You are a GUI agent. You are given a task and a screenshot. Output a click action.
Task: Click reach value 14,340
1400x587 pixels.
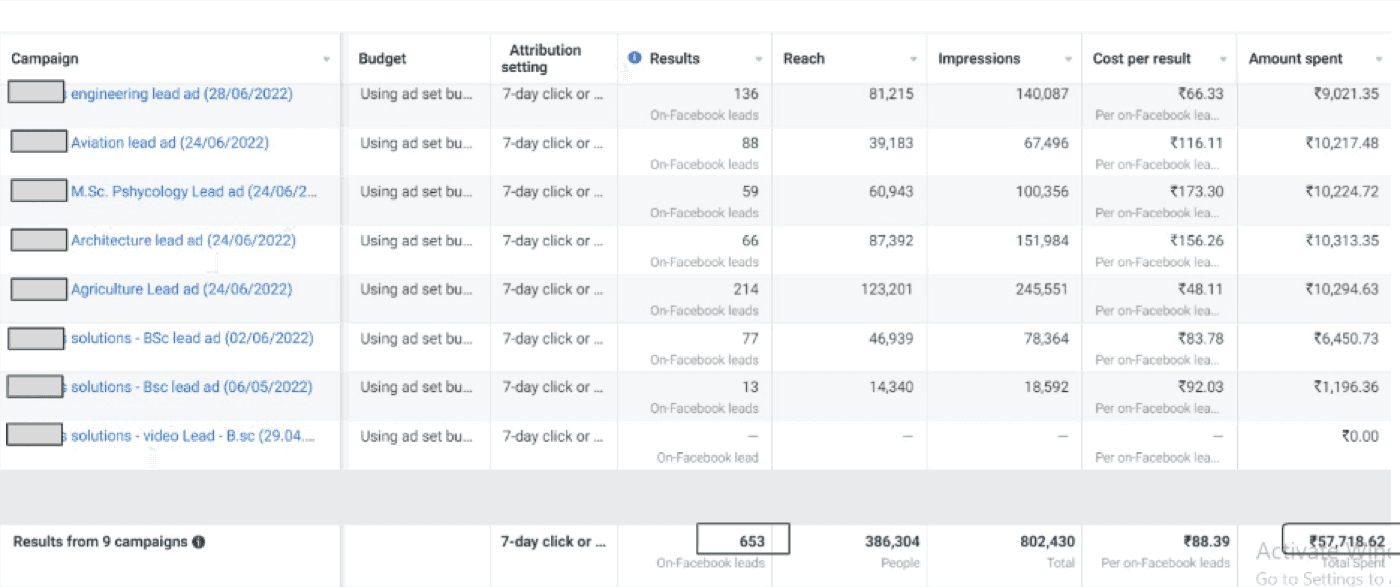click(893, 387)
